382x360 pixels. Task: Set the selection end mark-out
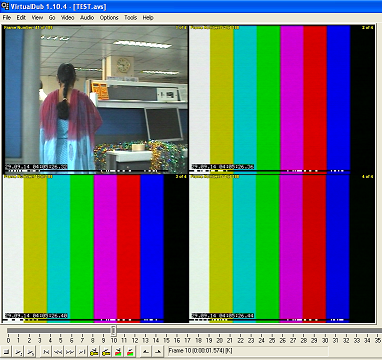[x=157, y=351]
